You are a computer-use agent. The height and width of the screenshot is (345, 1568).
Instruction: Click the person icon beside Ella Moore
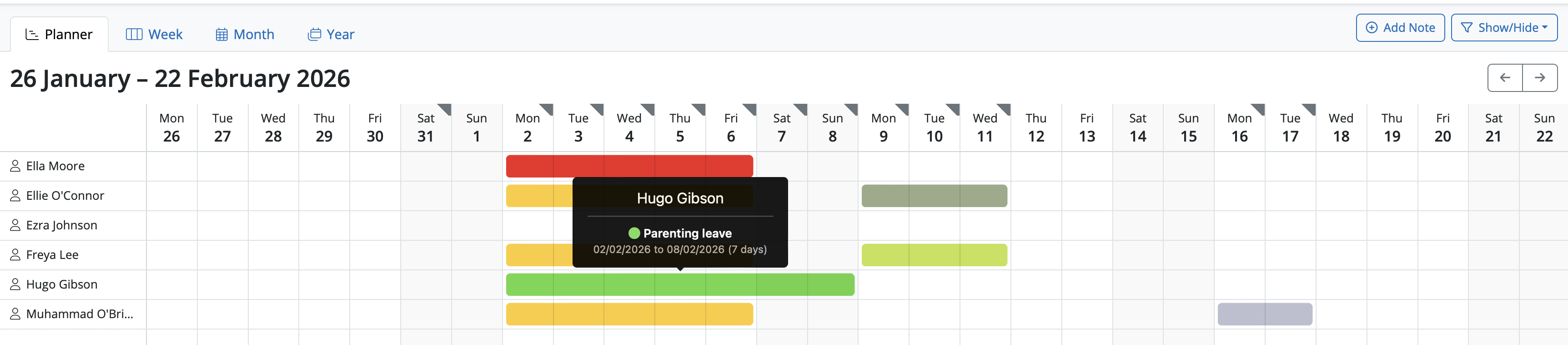[15, 166]
